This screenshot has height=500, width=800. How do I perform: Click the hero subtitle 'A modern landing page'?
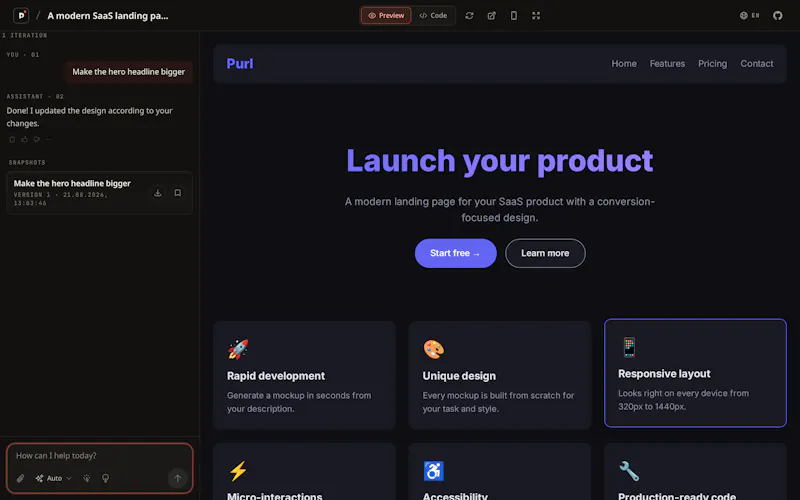499,209
